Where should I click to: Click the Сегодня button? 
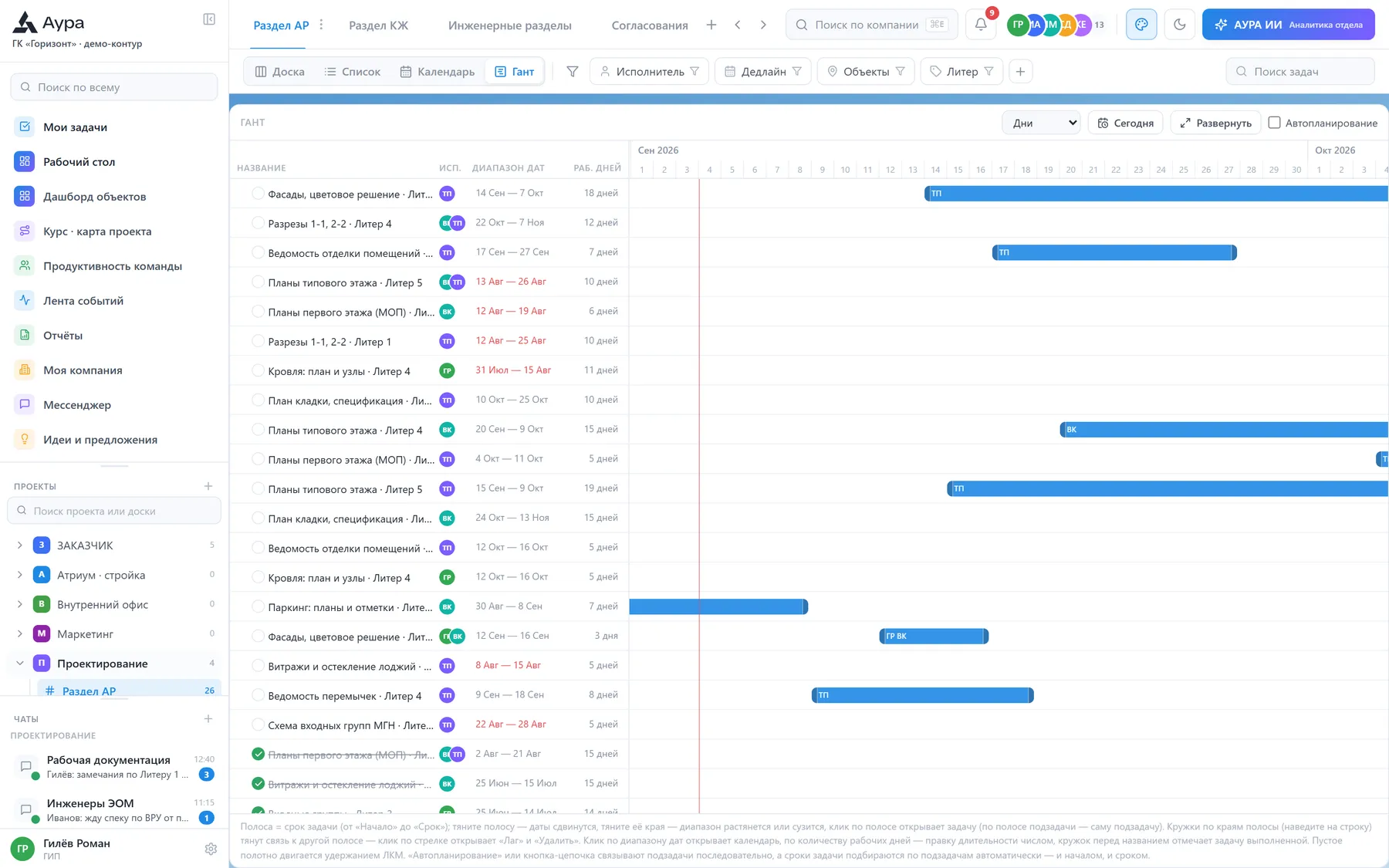click(1125, 123)
